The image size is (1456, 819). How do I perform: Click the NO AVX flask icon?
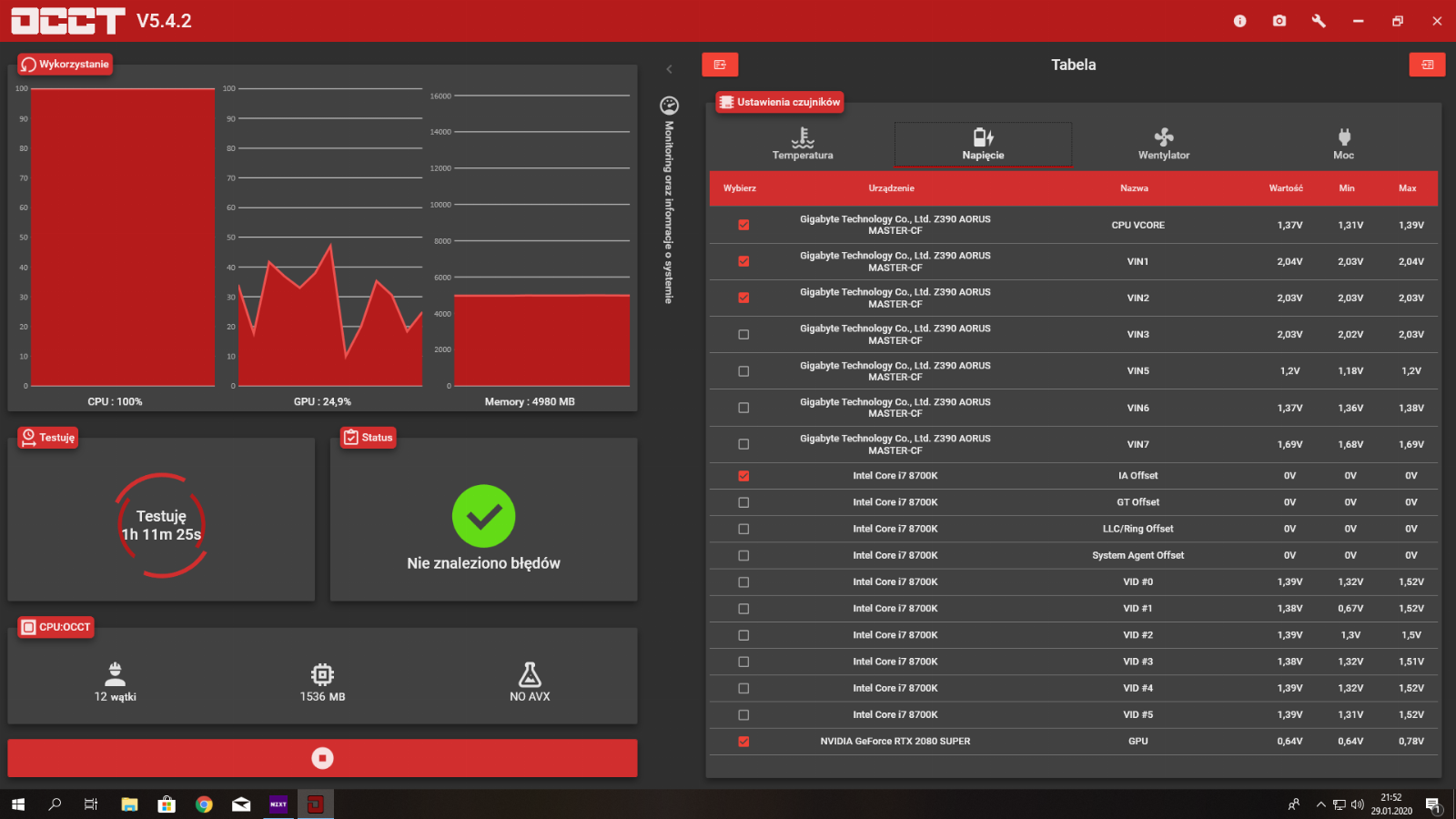(x=530, y=674)
